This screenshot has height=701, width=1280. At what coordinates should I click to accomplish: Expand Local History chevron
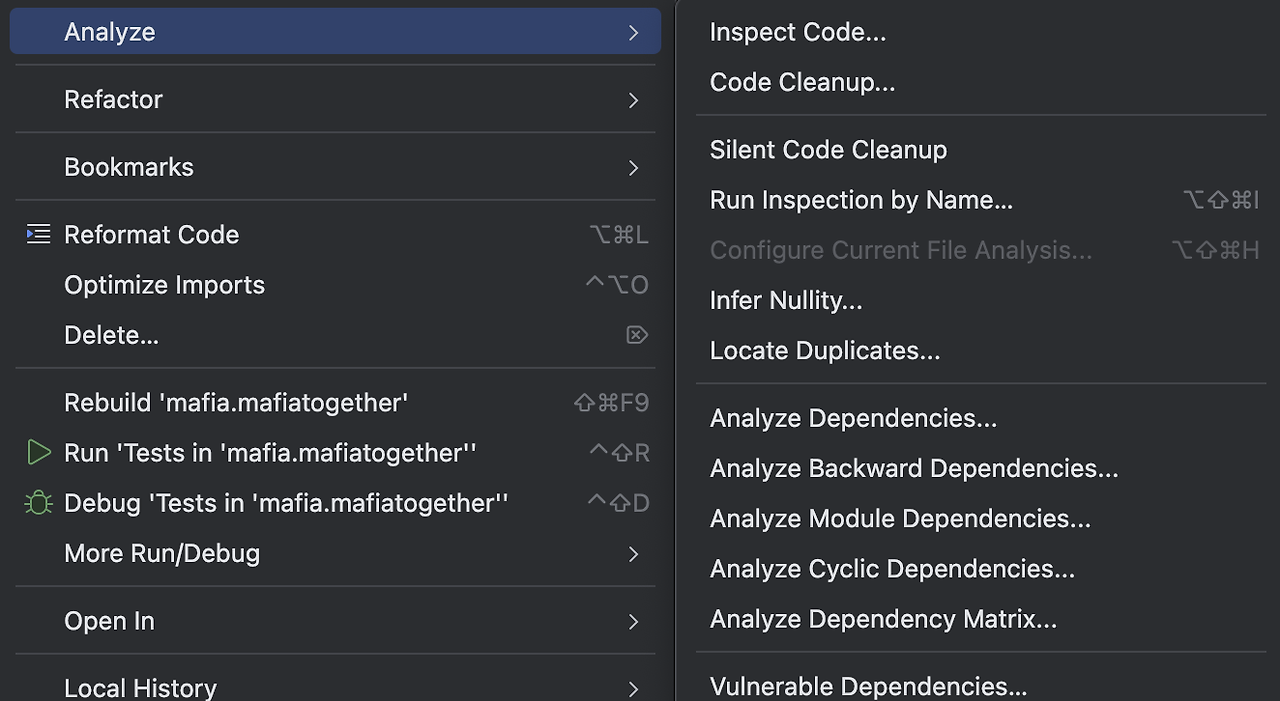click(633, 688)
